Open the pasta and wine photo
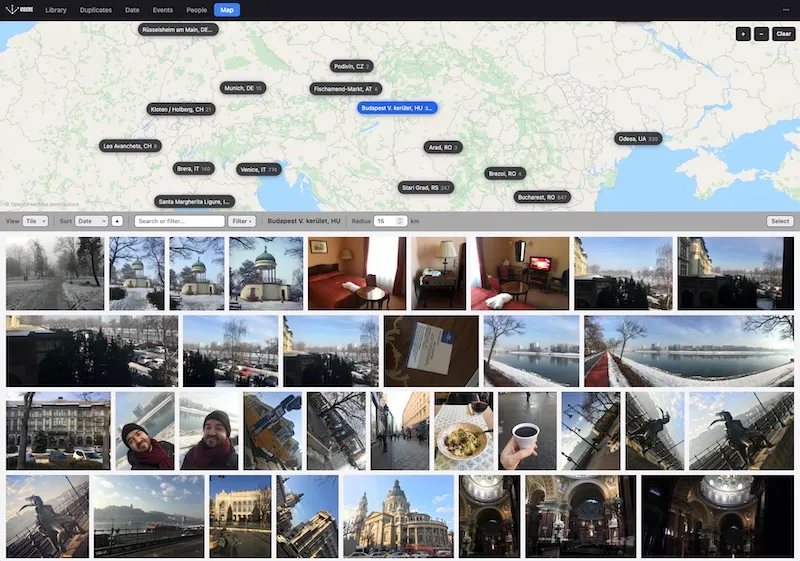Viewport: 800px width, 561px height. pyautogui.click(x=464, y=430)
